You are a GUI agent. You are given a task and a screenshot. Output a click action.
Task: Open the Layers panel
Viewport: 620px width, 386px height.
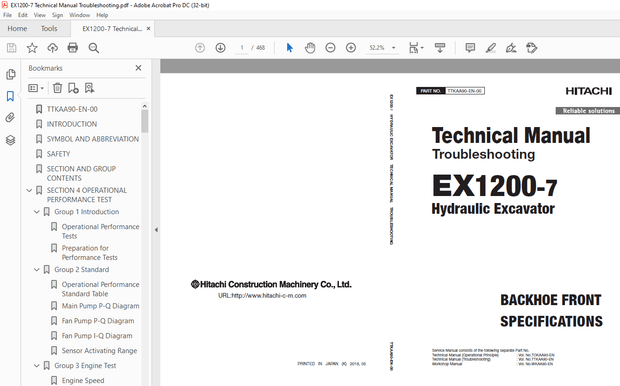pyautogui.click(x=11, y=140)
